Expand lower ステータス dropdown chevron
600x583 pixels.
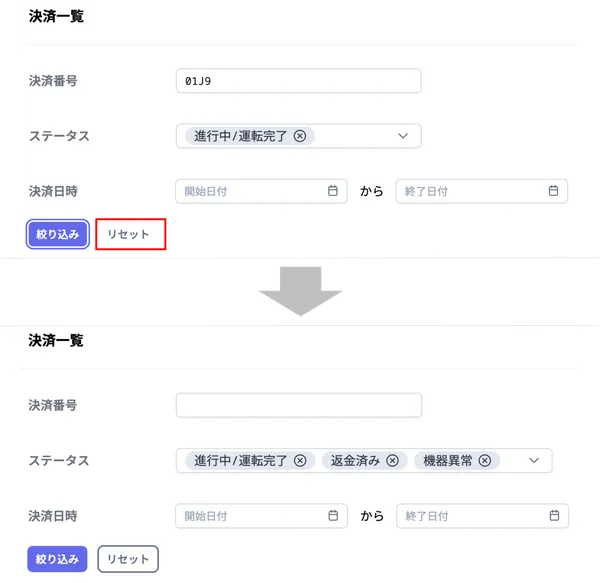tap(534, 460)
